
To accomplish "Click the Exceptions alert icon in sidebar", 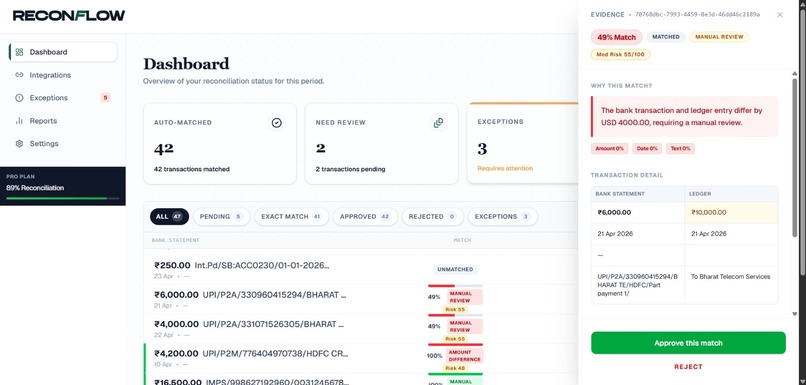I will click(20, 98).
